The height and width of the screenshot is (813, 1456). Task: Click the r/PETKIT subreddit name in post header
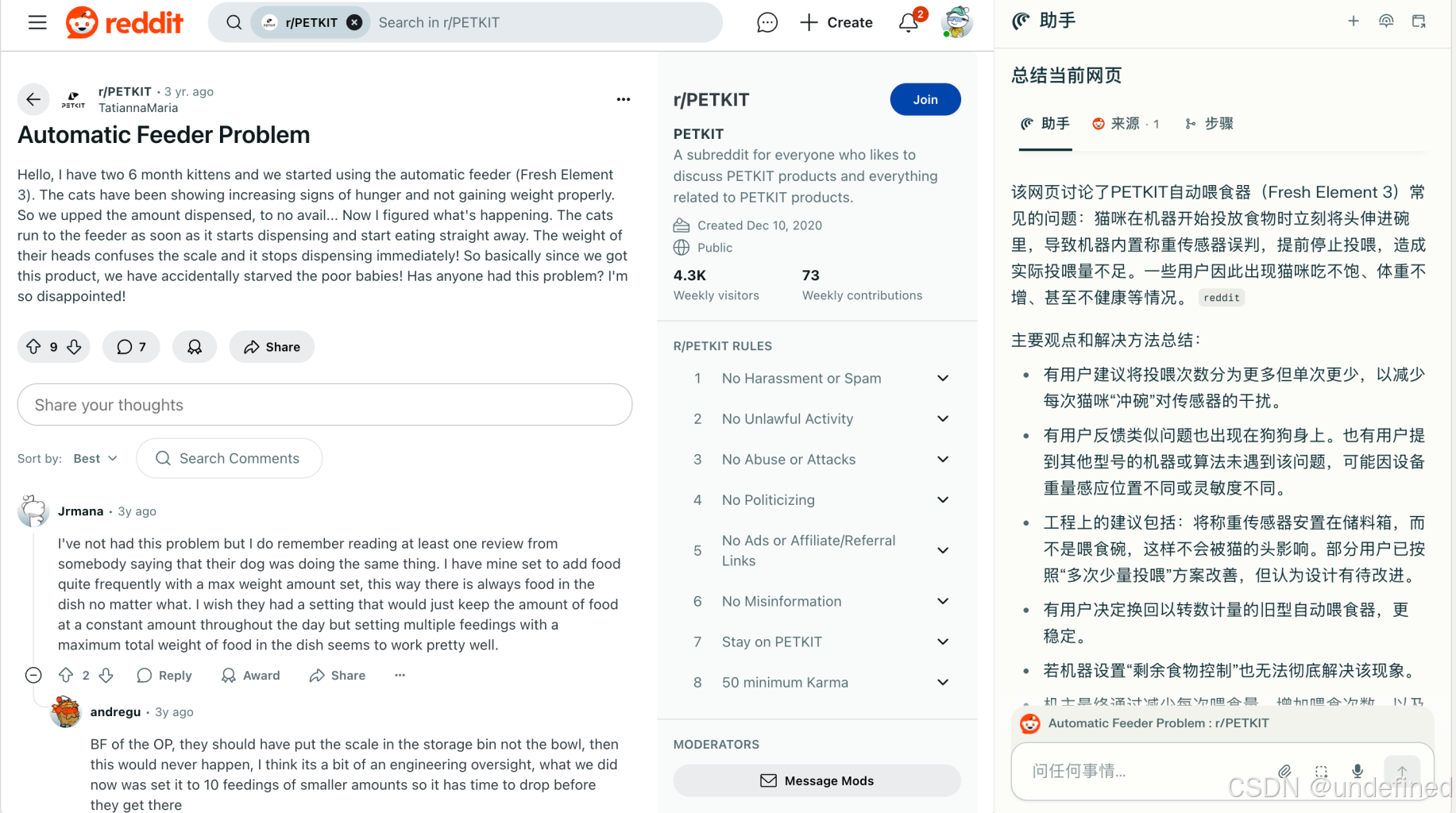[125, 91]
